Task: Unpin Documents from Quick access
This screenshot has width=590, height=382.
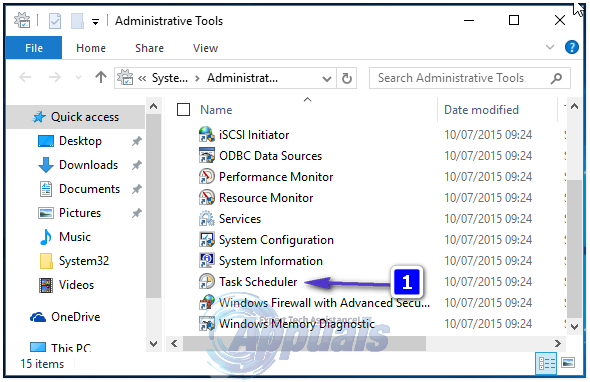Action: click(136, 189)
